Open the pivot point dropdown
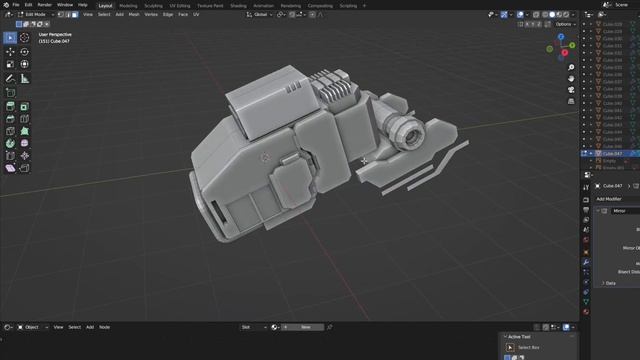640x360 pixels. [281, 14]
